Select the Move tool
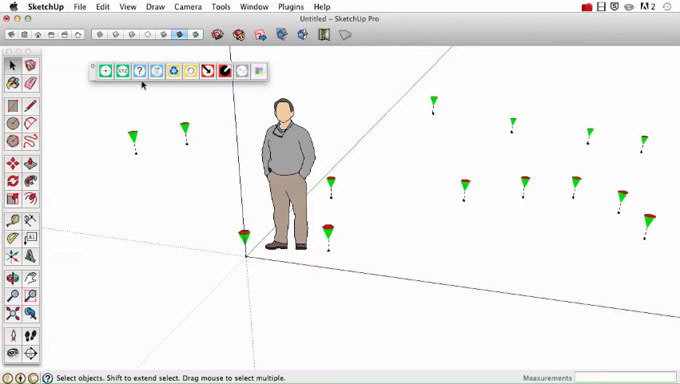Viewport: 680px width, 384px height. (x=13, y=164)
